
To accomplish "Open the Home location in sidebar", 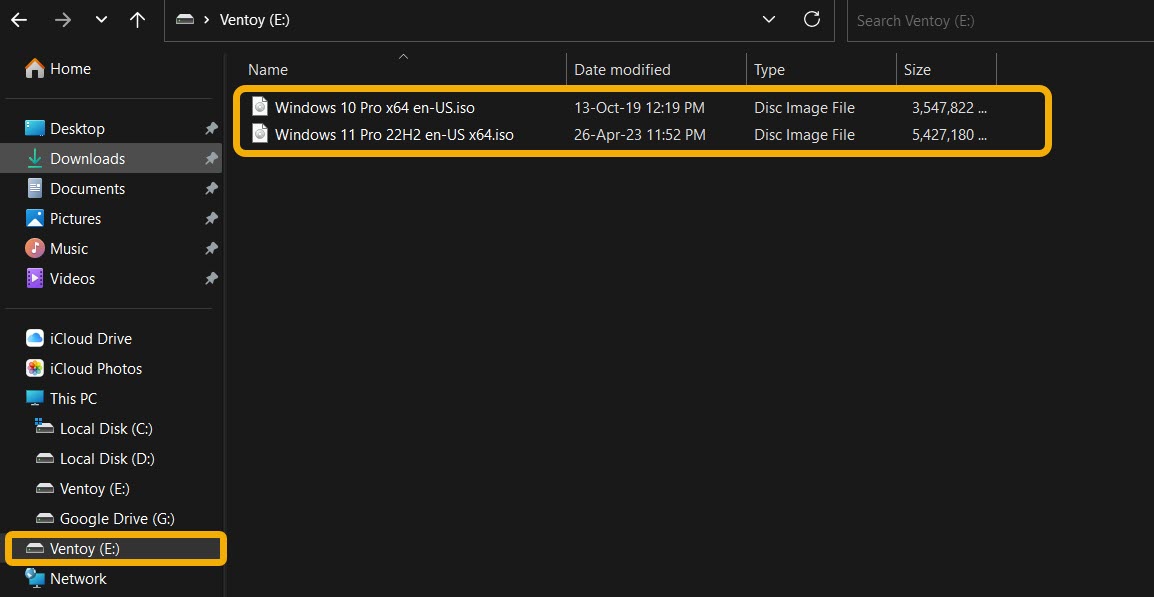I will (69, 68).
